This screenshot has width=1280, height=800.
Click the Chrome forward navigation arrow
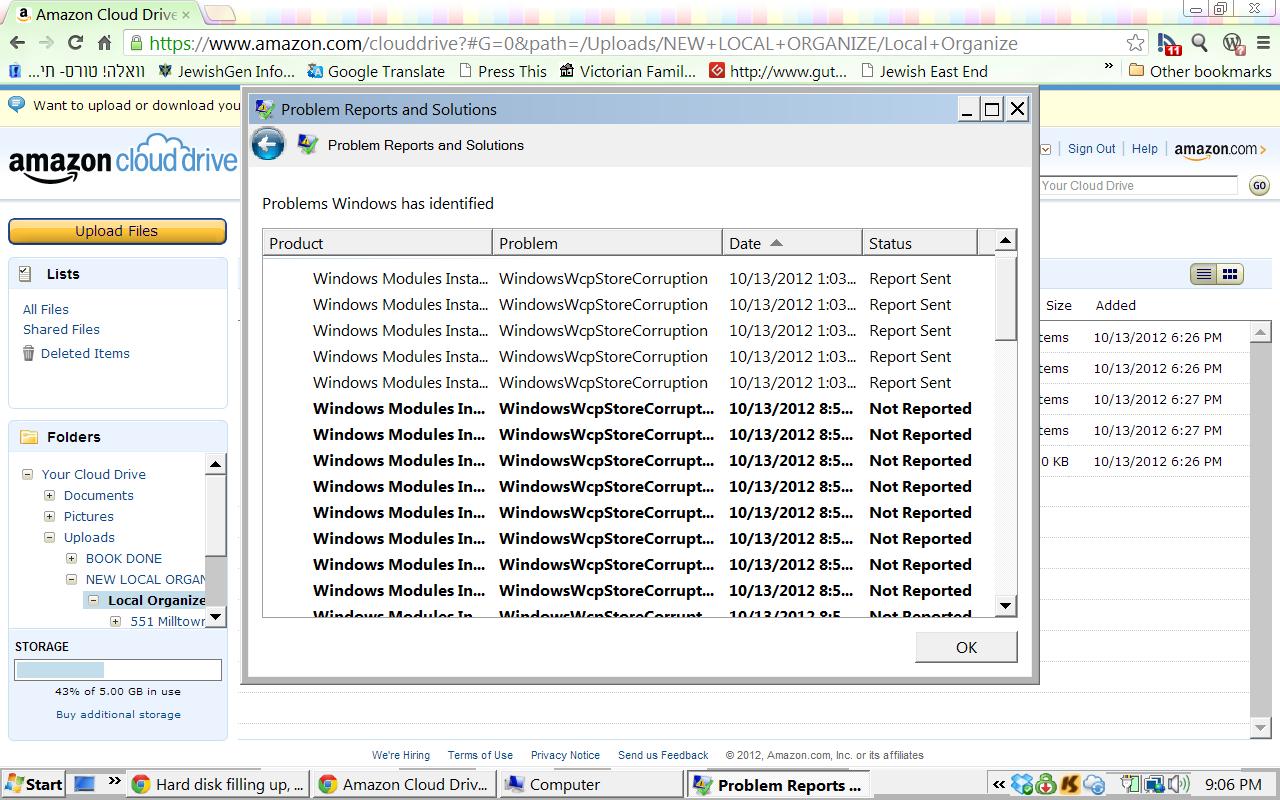pyautogui.click(x=46, y=42)
